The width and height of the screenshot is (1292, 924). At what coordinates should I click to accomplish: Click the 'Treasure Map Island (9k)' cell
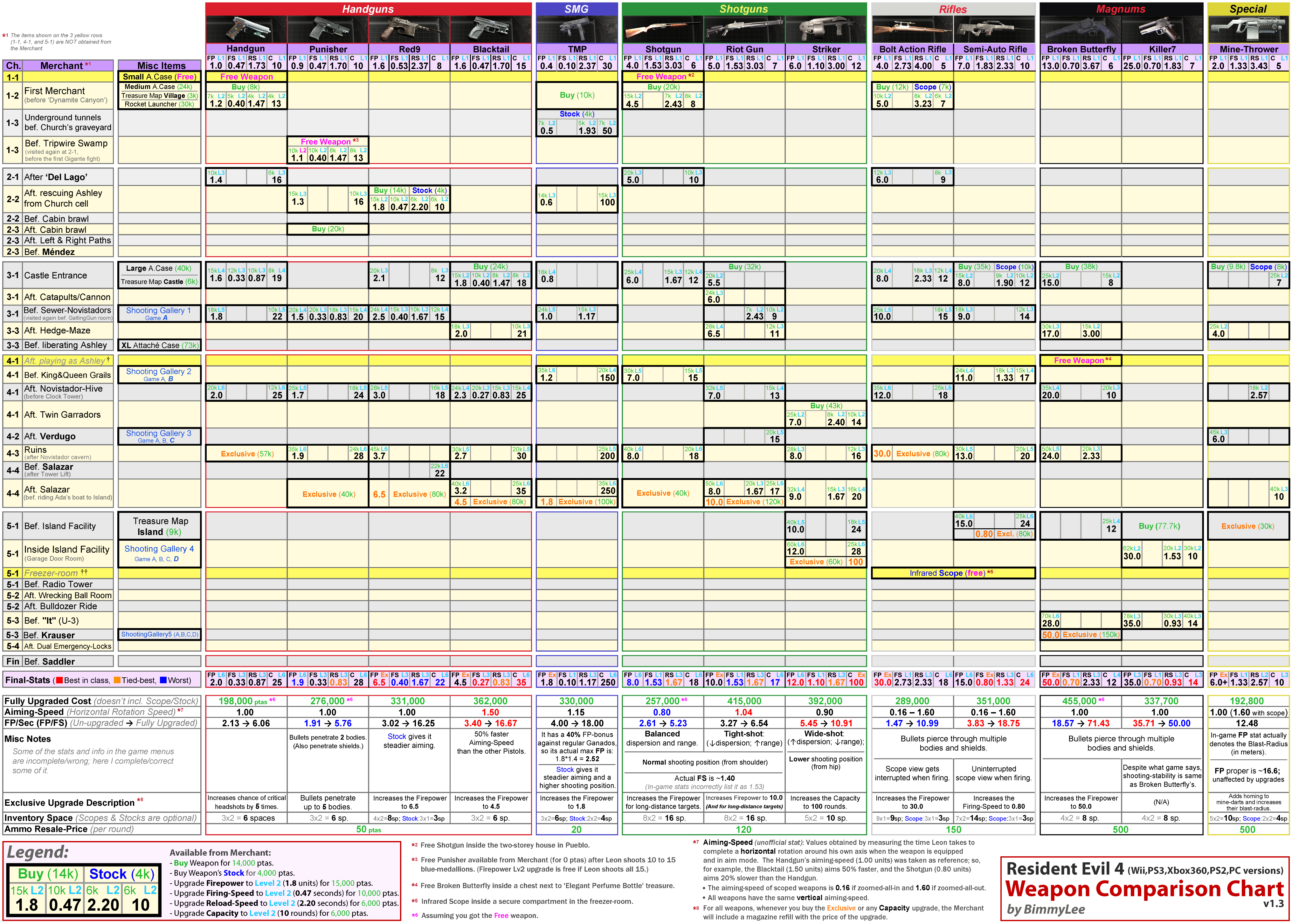click(x=160, y=526)
